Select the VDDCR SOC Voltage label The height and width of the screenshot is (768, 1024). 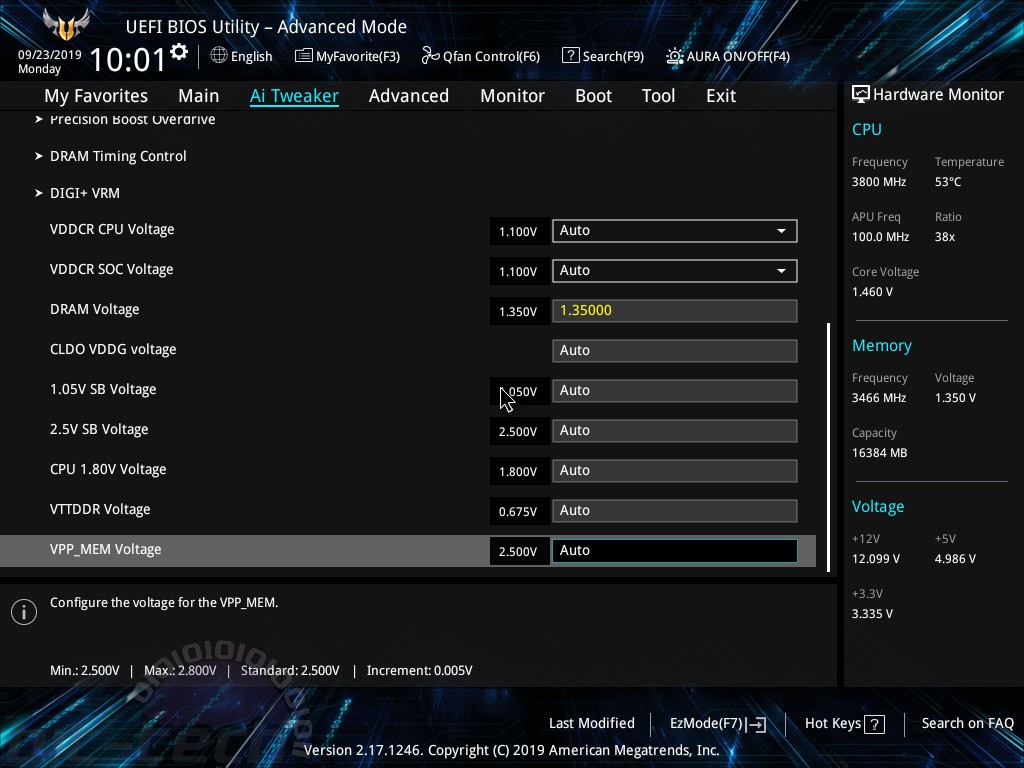[x=112, y=270]
